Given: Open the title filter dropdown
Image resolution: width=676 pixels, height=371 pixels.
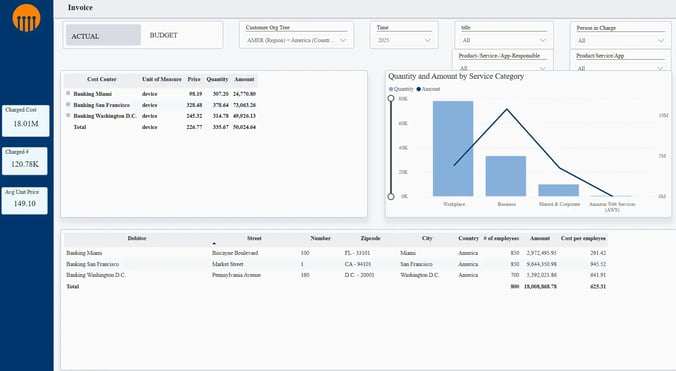Looking at the screenshot, I should (504, 40).
